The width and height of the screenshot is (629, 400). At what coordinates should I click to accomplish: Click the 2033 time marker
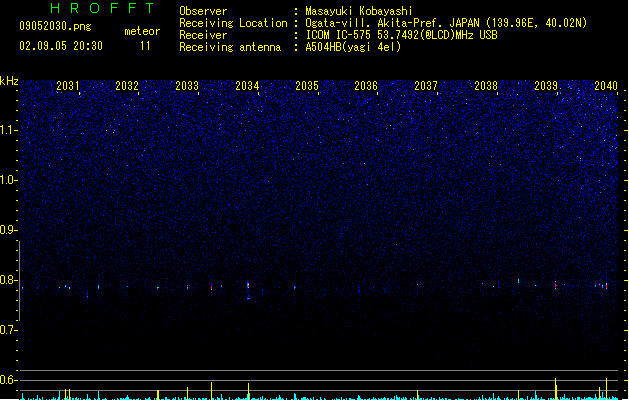click(x=187, y=86)
